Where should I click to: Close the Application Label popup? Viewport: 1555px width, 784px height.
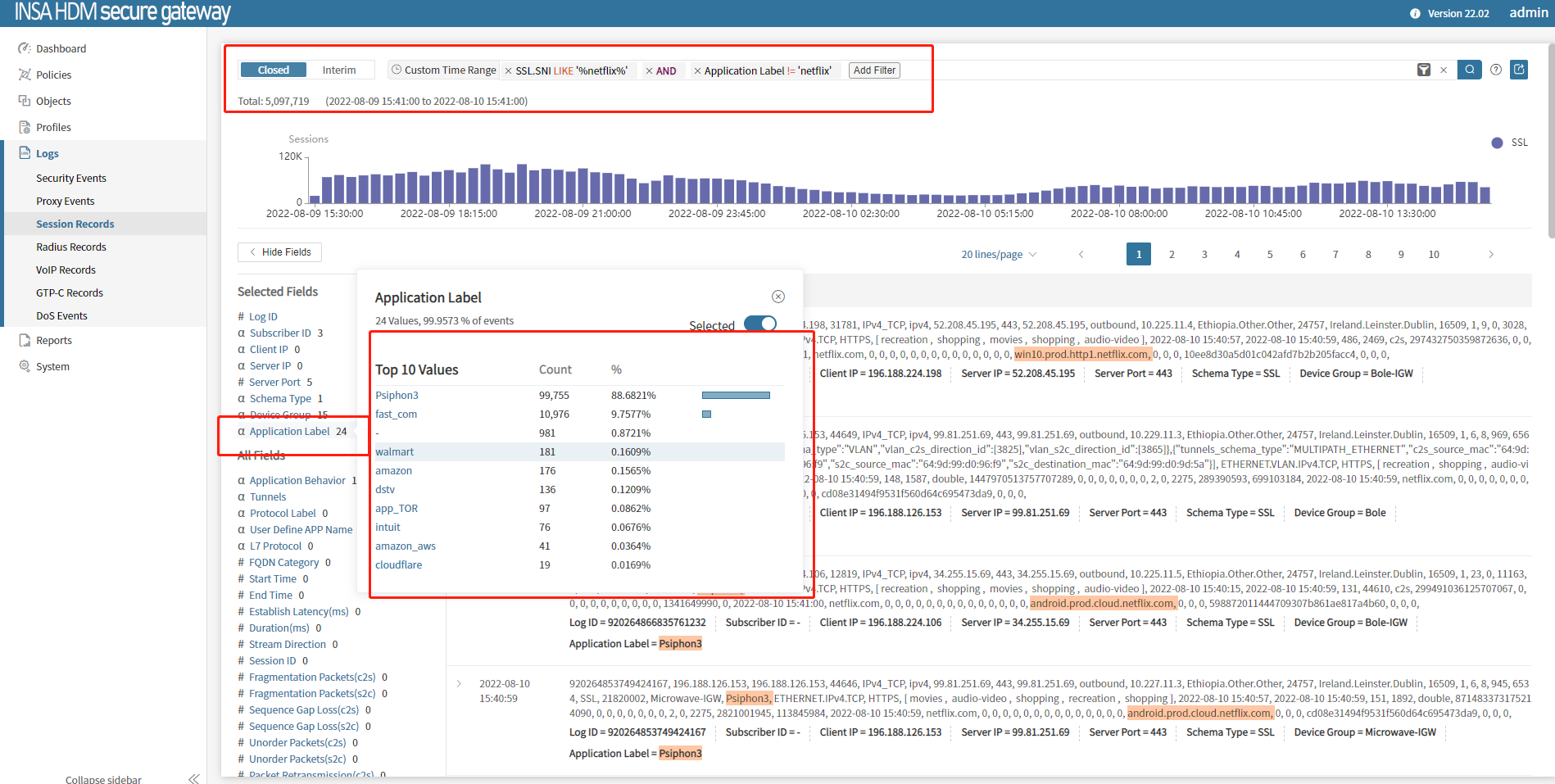coord(778,297)
